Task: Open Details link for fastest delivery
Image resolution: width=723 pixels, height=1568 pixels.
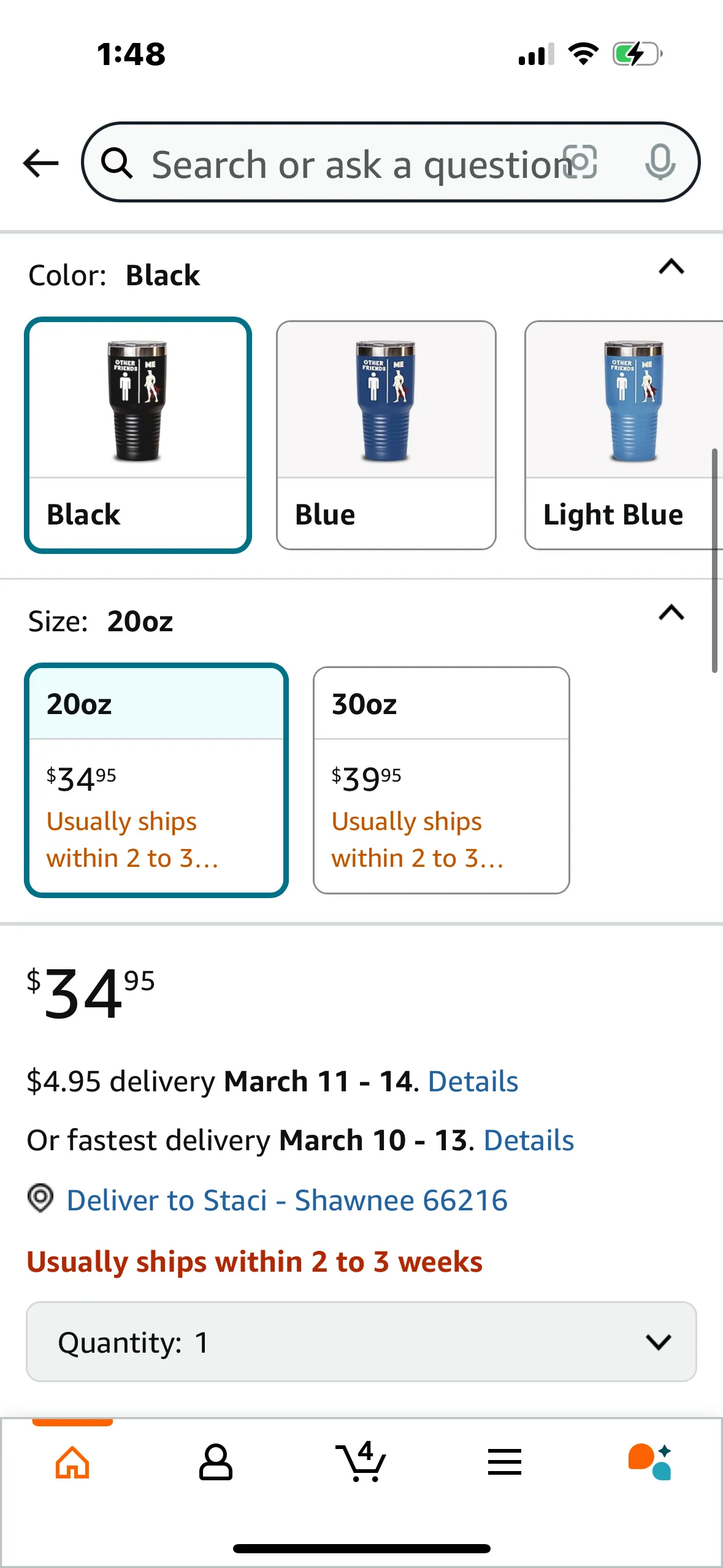Action: [529, 1140]
